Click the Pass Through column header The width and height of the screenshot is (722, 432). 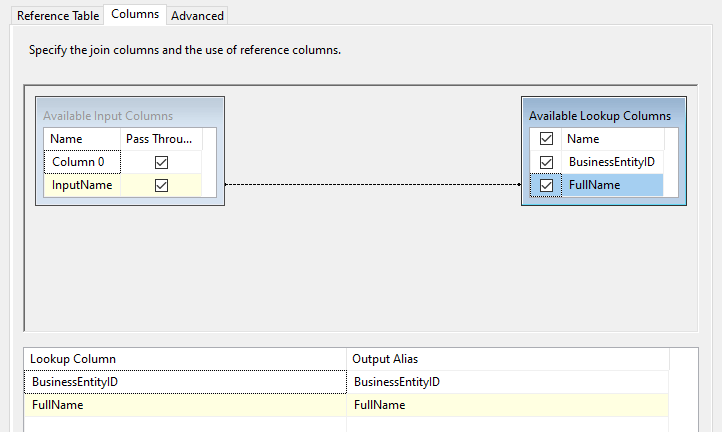[x=162, y=139]
